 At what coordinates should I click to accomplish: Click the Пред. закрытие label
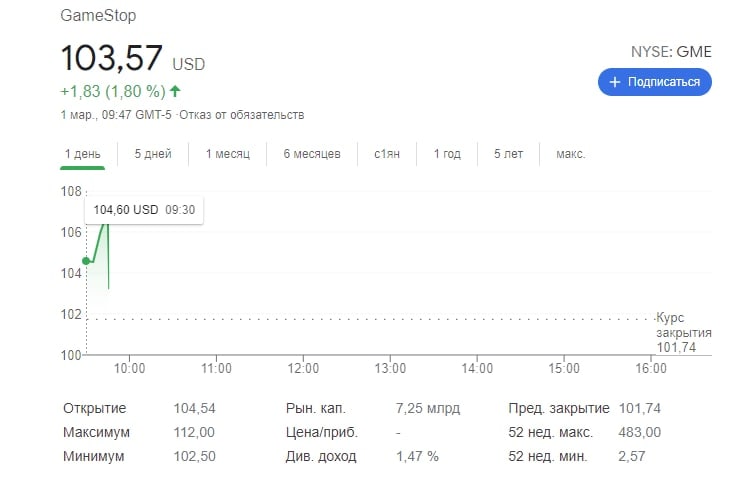pyautogui.click(x=559, y=408)
